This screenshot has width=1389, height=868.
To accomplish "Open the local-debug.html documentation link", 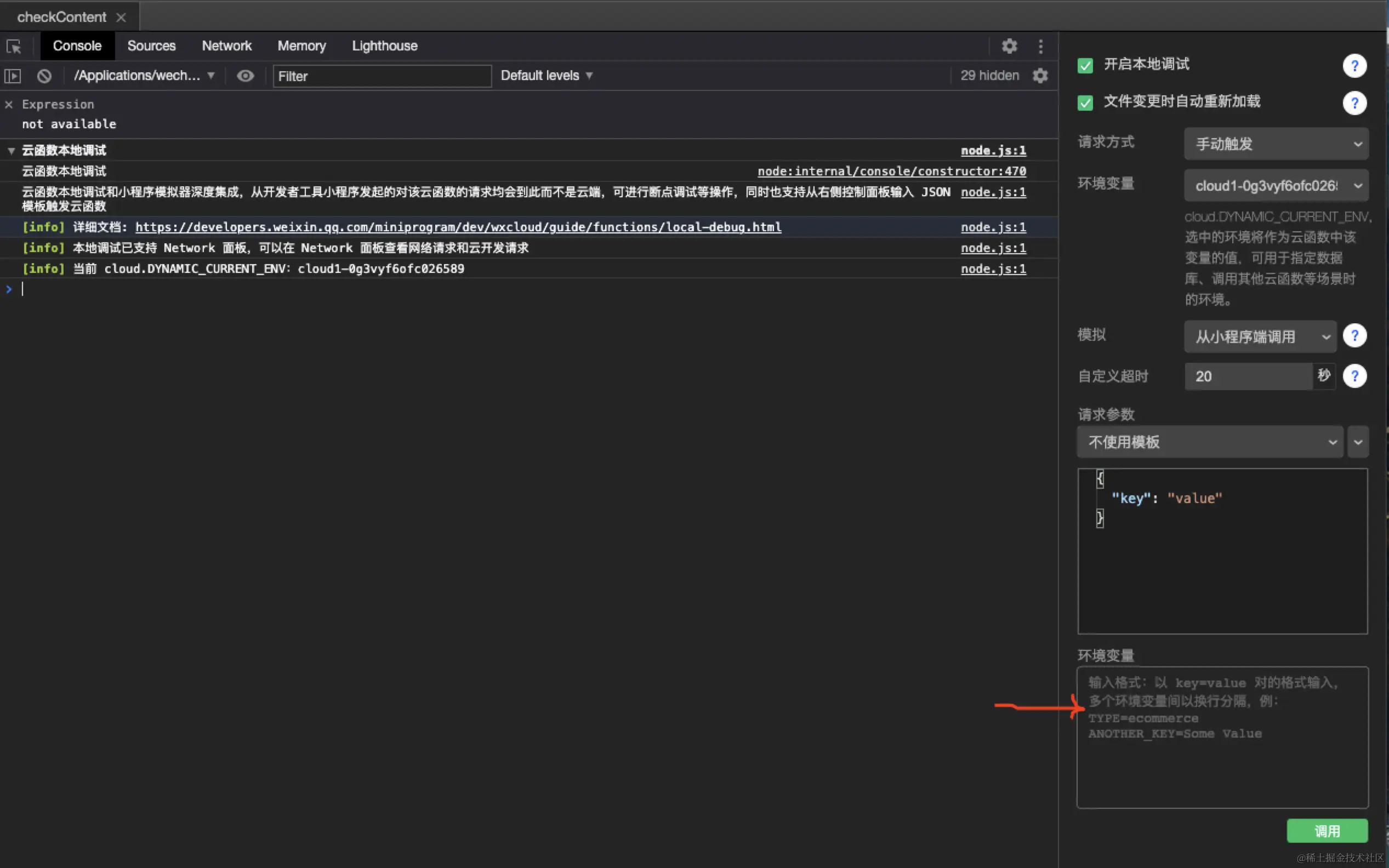I will tap(458, 227).
